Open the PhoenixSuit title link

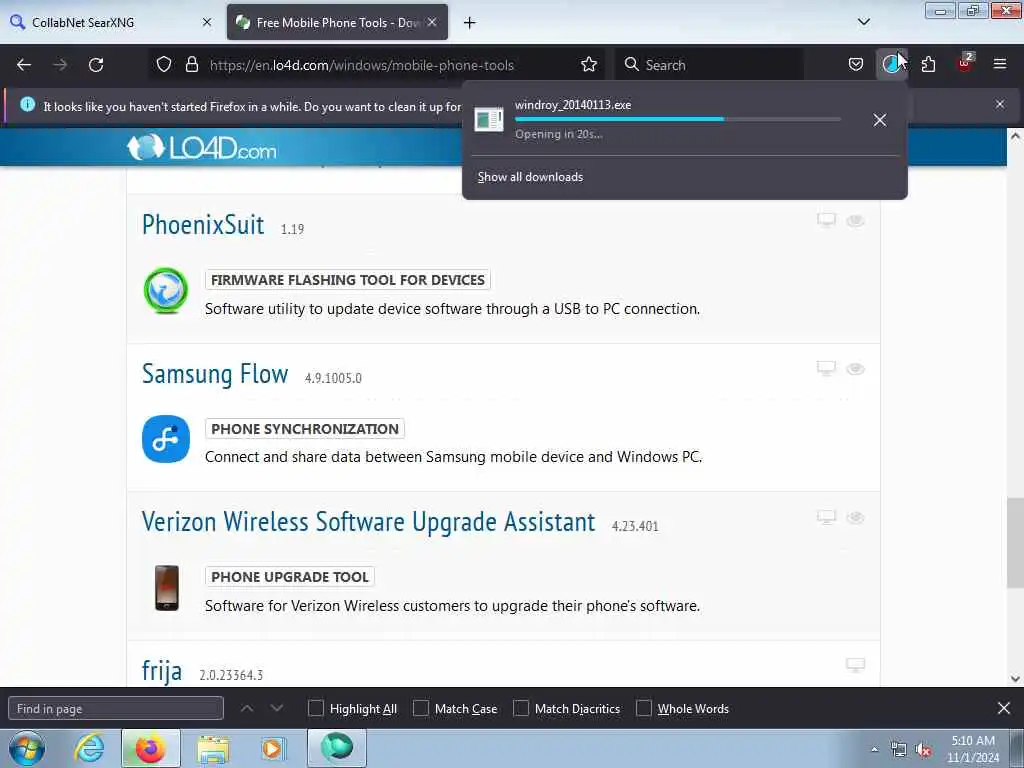pos(203,225)
